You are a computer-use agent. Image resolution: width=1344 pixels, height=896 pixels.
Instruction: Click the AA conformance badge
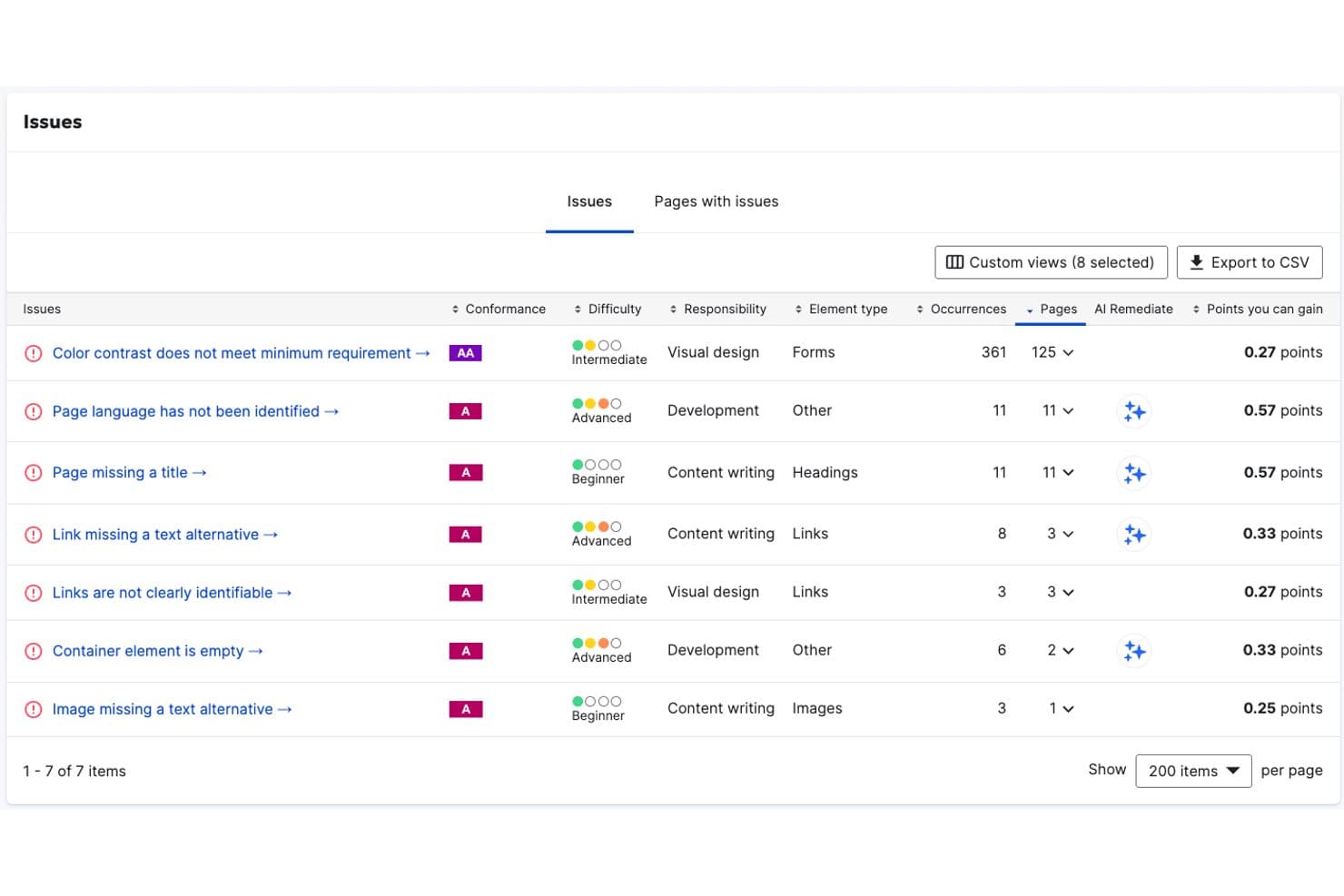465,353
